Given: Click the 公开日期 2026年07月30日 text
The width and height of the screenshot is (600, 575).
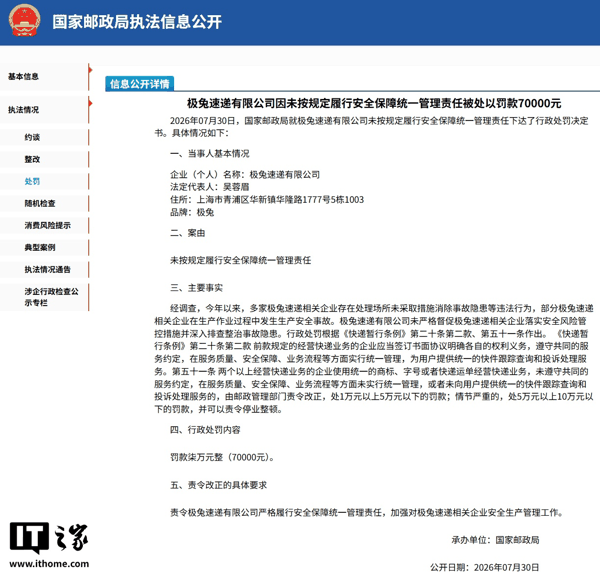Looking at the screenshot, I should tap(484, 567).
